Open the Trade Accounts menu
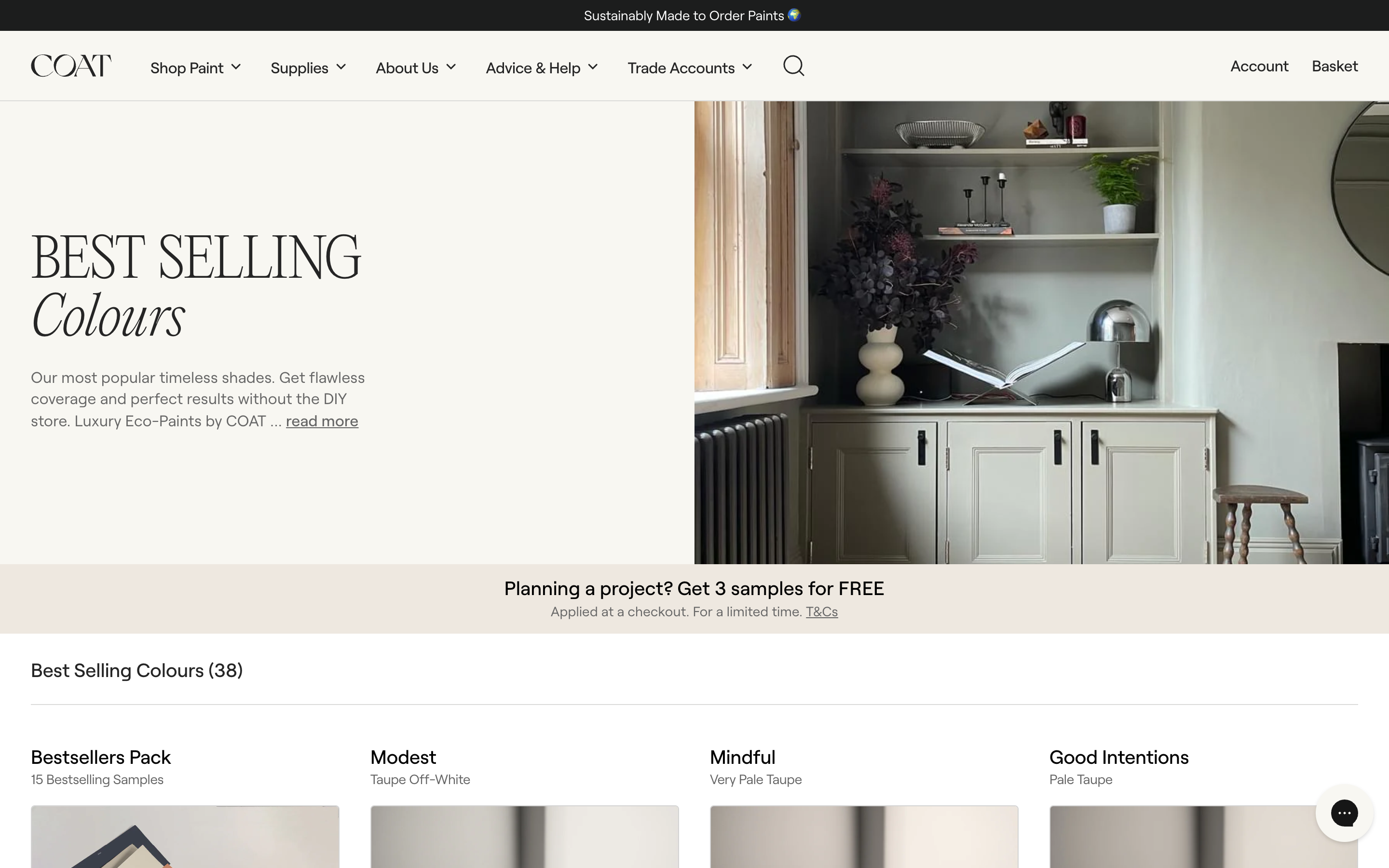Image resolution: width=1389 pixels, height=868 pixels. pos(689,68)
